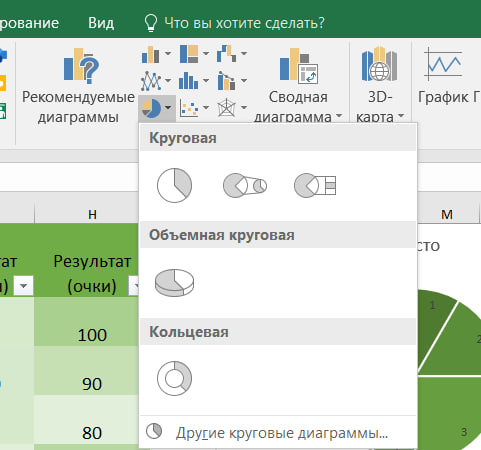Expand the histogram chart dropdown arrow
481x450 pixels.
[206, 80]
